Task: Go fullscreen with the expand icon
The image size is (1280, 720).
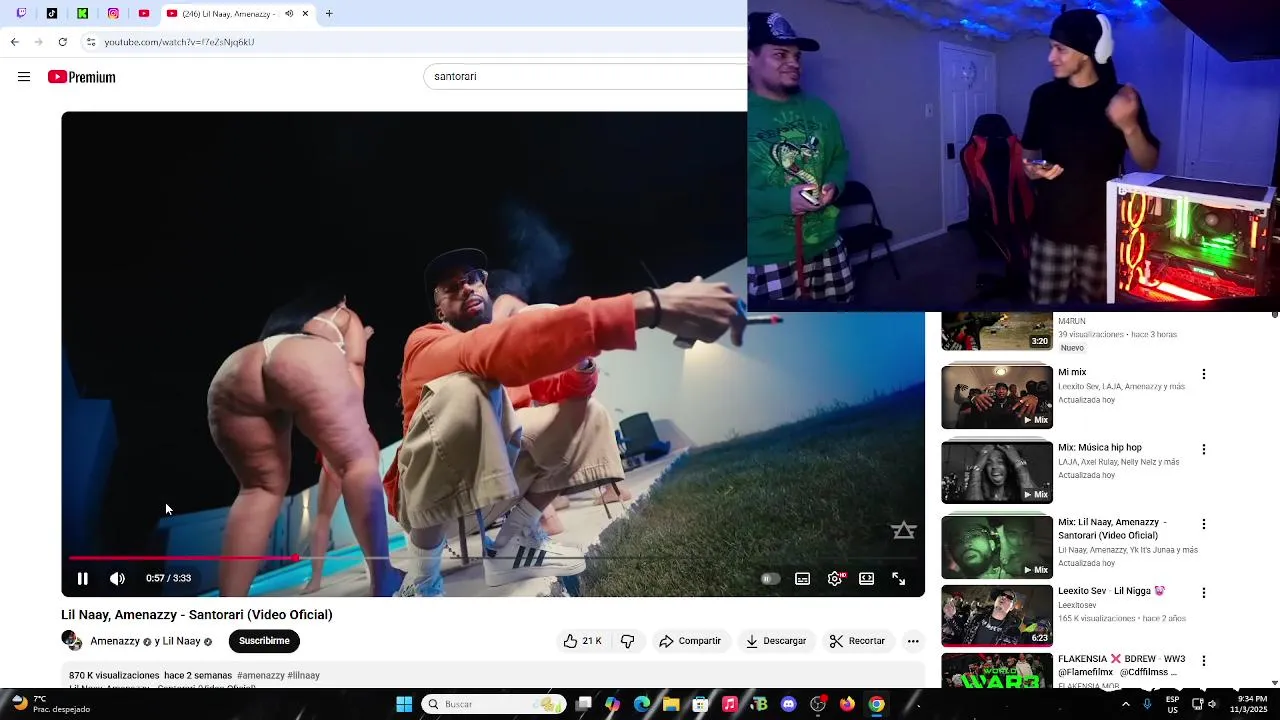Action: click(x=898, y=578)
